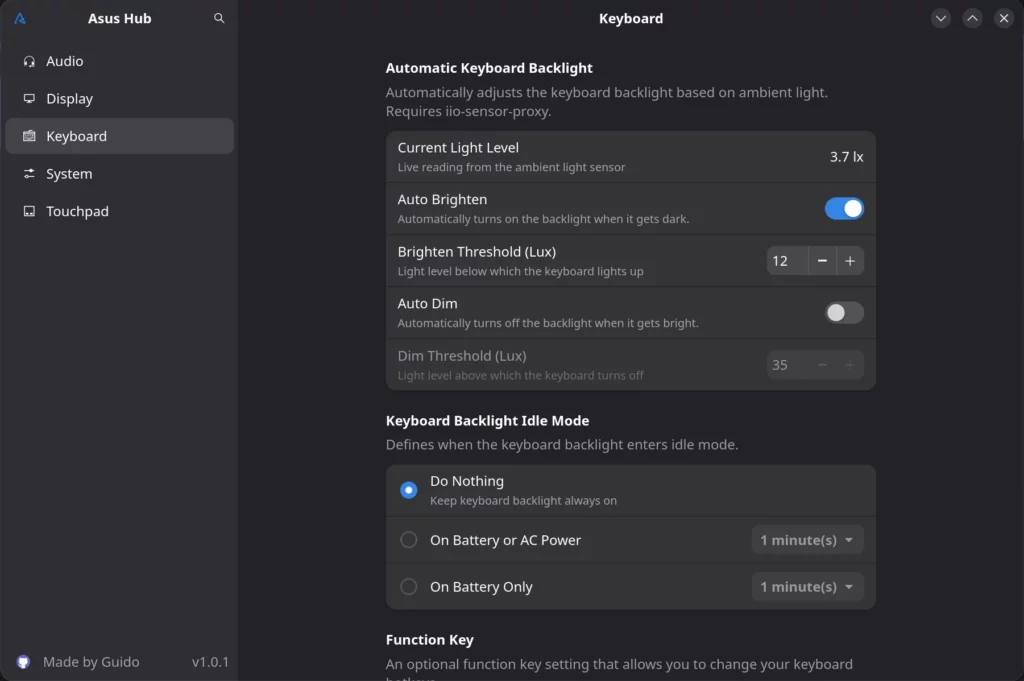
Task: Open search with the magnifier icon
Action: coord(219,19)
